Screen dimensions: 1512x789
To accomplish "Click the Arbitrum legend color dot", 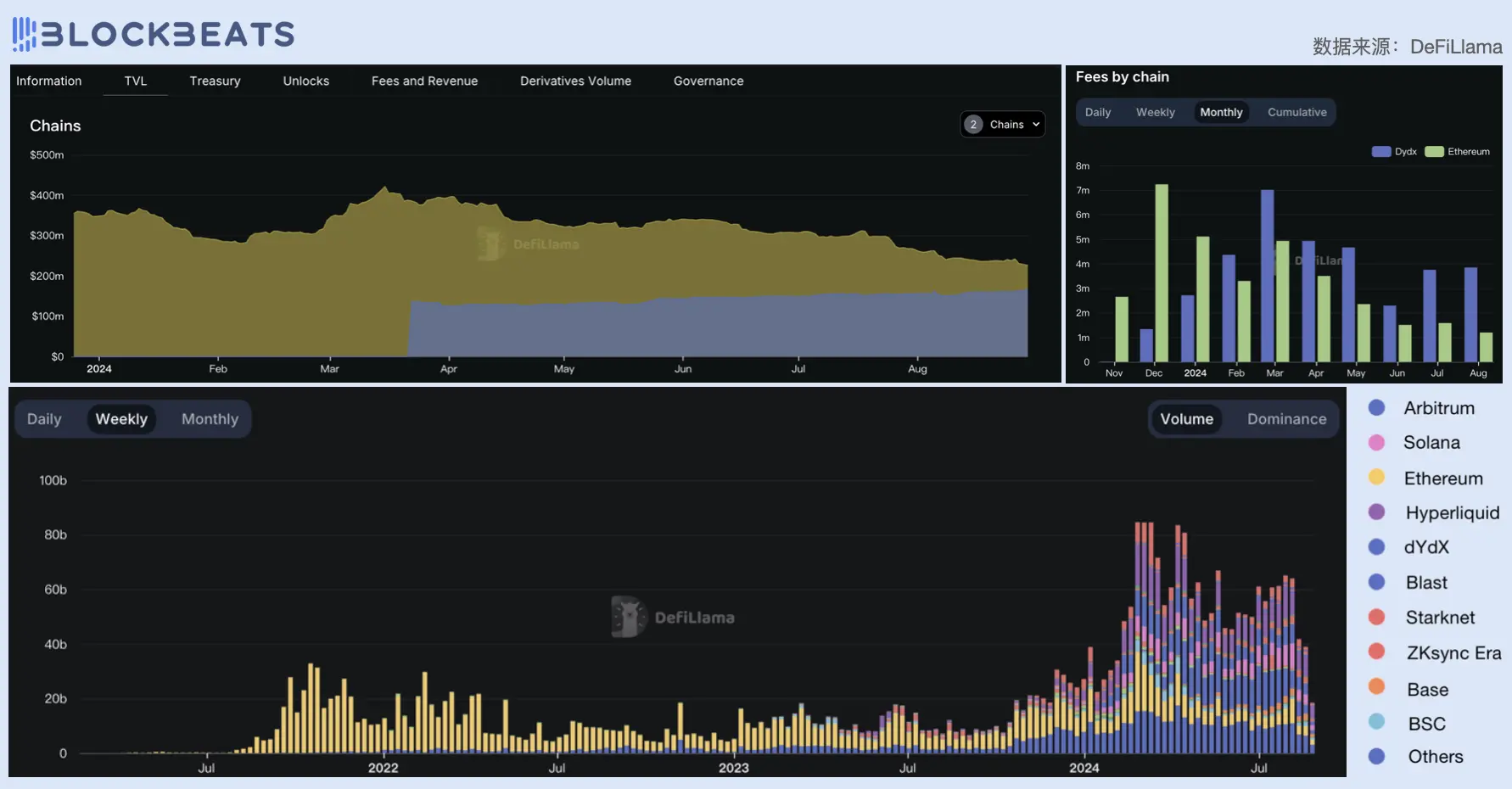I will [x=1377, y=408].
